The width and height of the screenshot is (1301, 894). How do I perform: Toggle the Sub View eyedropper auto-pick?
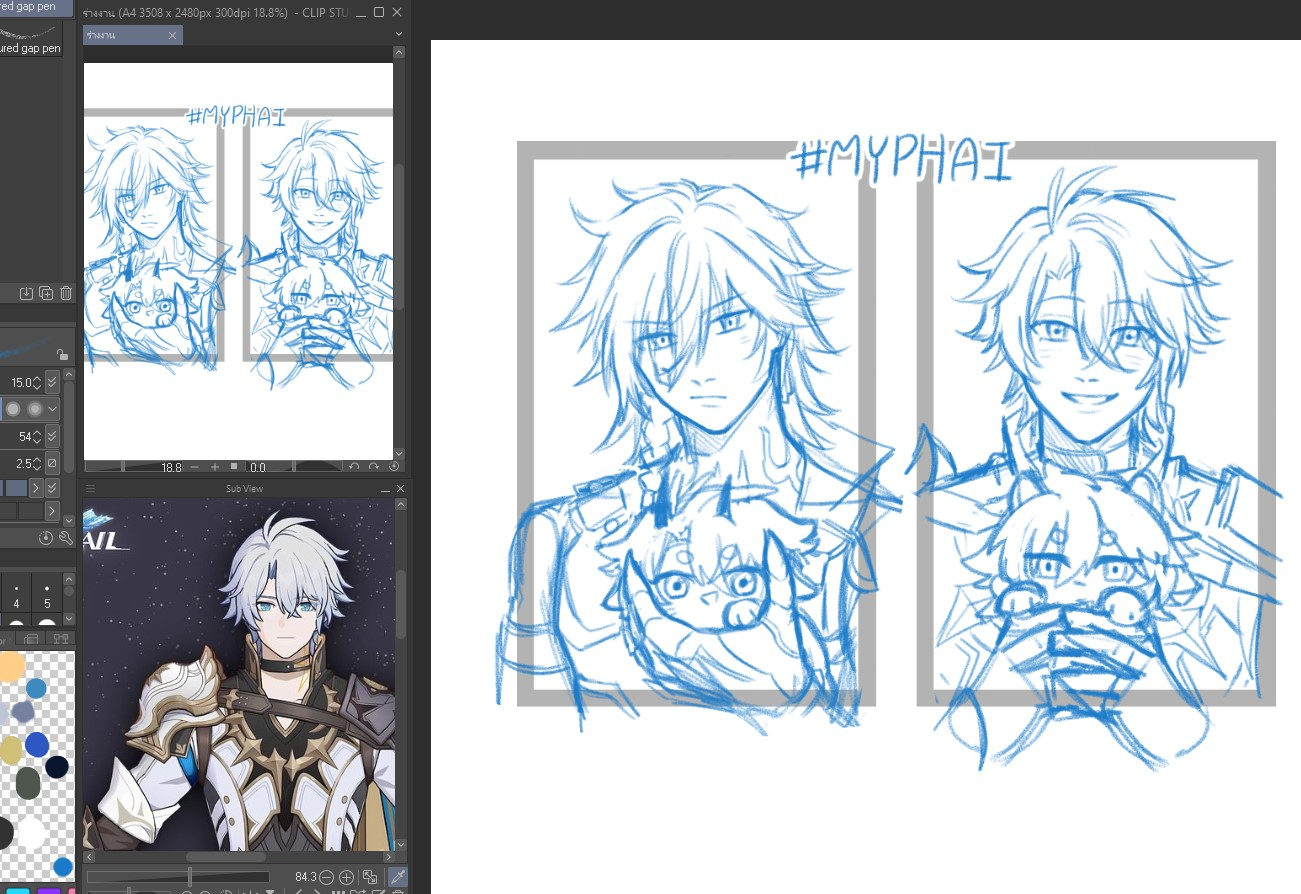point(397,877)
